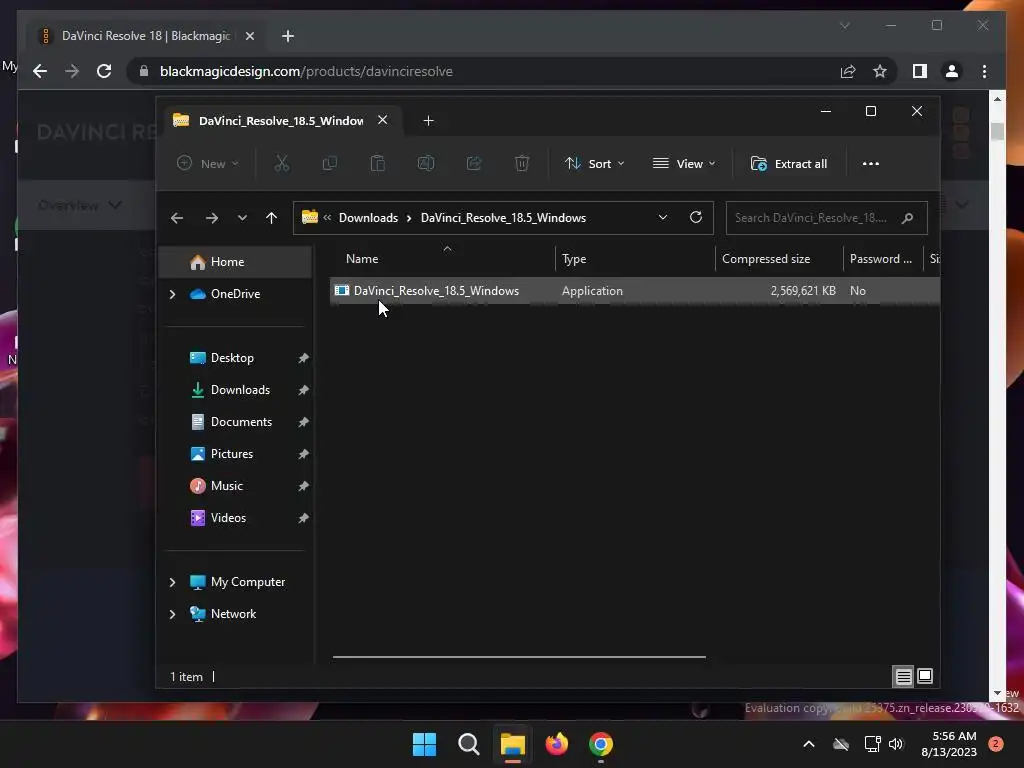The height and width of the screenshot is (768, 1024).
Task: Bookmark this page with the star icon
Action: (880, 71)
